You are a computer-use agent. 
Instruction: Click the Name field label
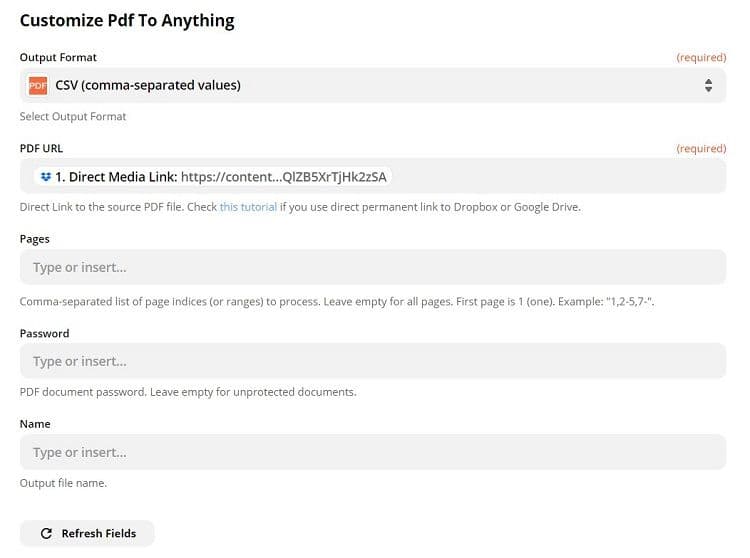point(35,424)
